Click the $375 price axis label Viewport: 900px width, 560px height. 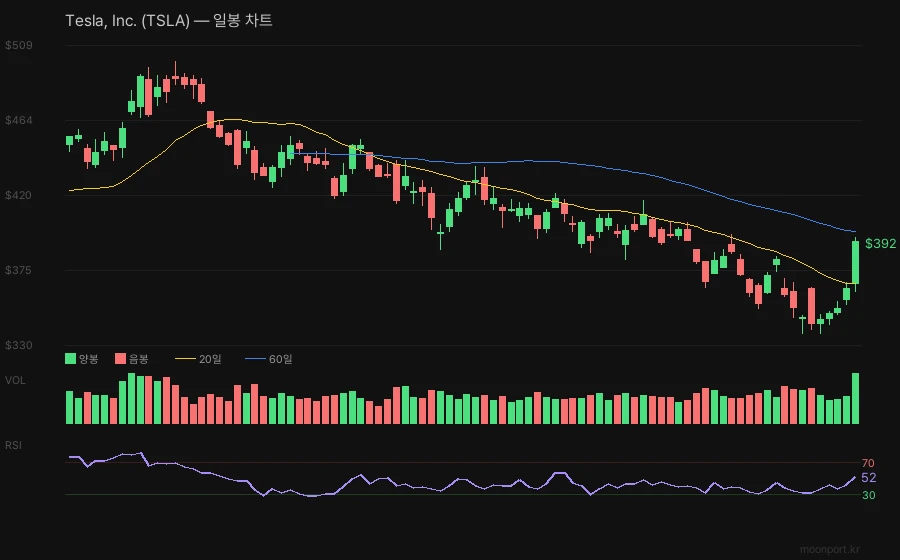pyautogui.click(x=18, y=270)
